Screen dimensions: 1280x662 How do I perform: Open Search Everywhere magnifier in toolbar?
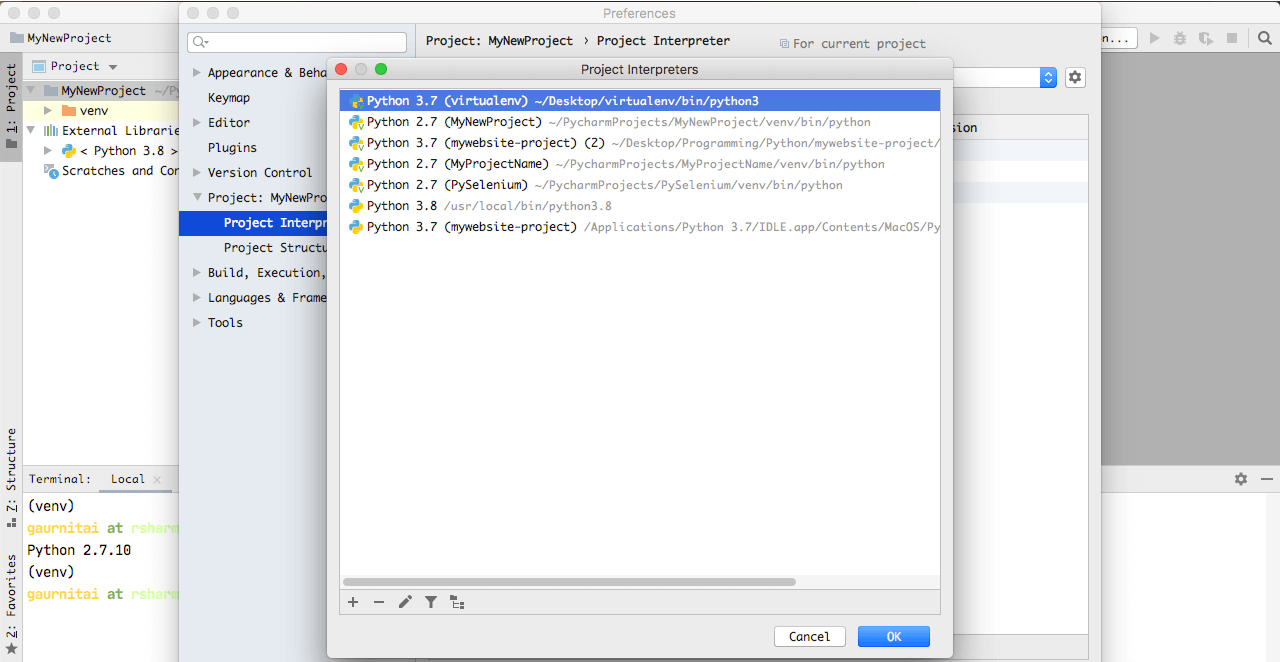pos(1265,38)
